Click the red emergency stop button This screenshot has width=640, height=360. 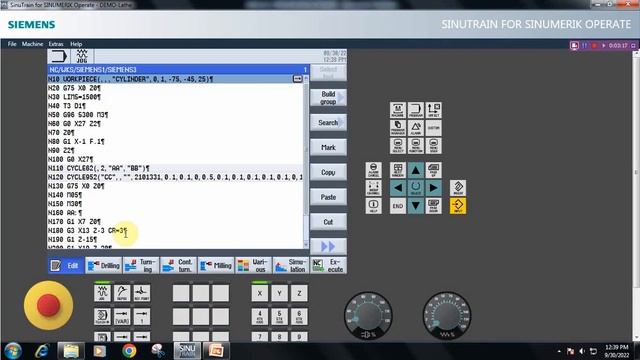(x=49, y=305)
